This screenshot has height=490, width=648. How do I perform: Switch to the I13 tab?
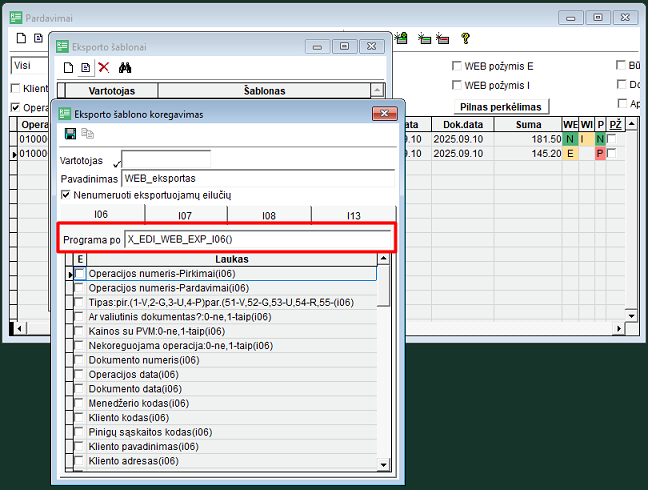(354, 216)
